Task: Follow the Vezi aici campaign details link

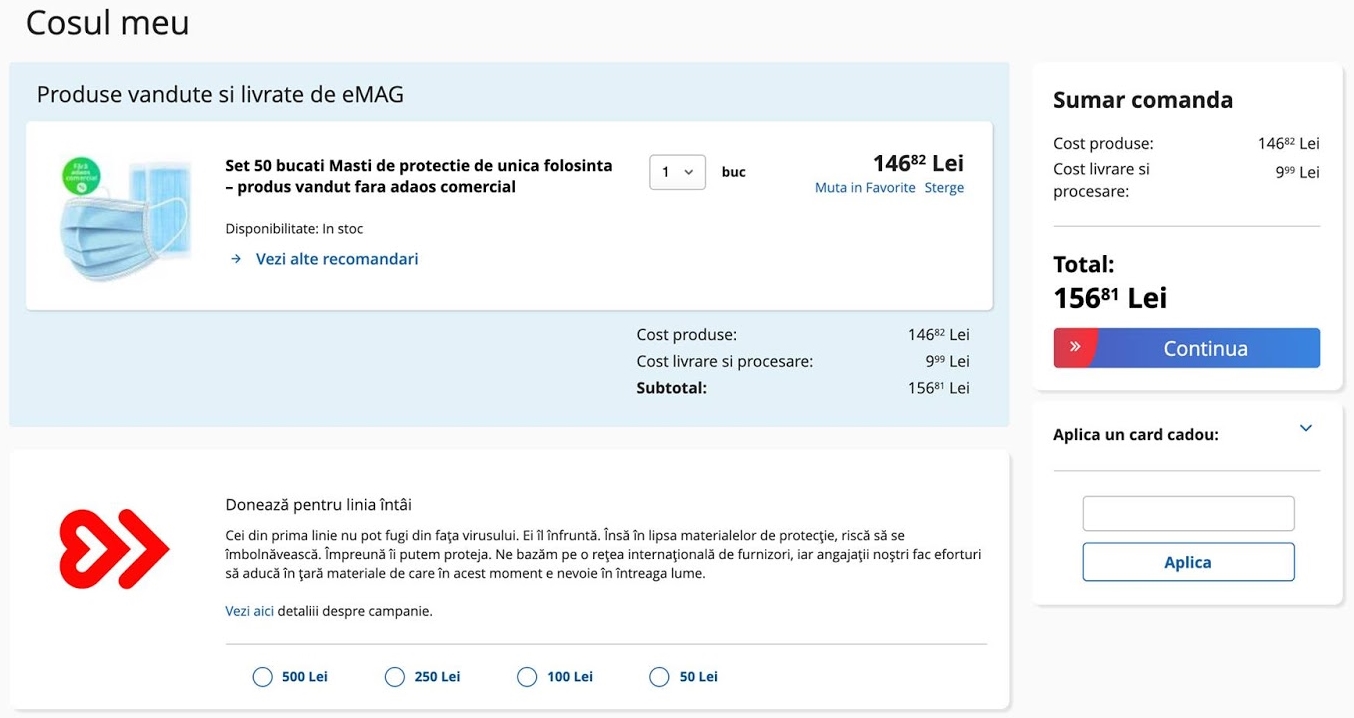Action: coord(249,611)
